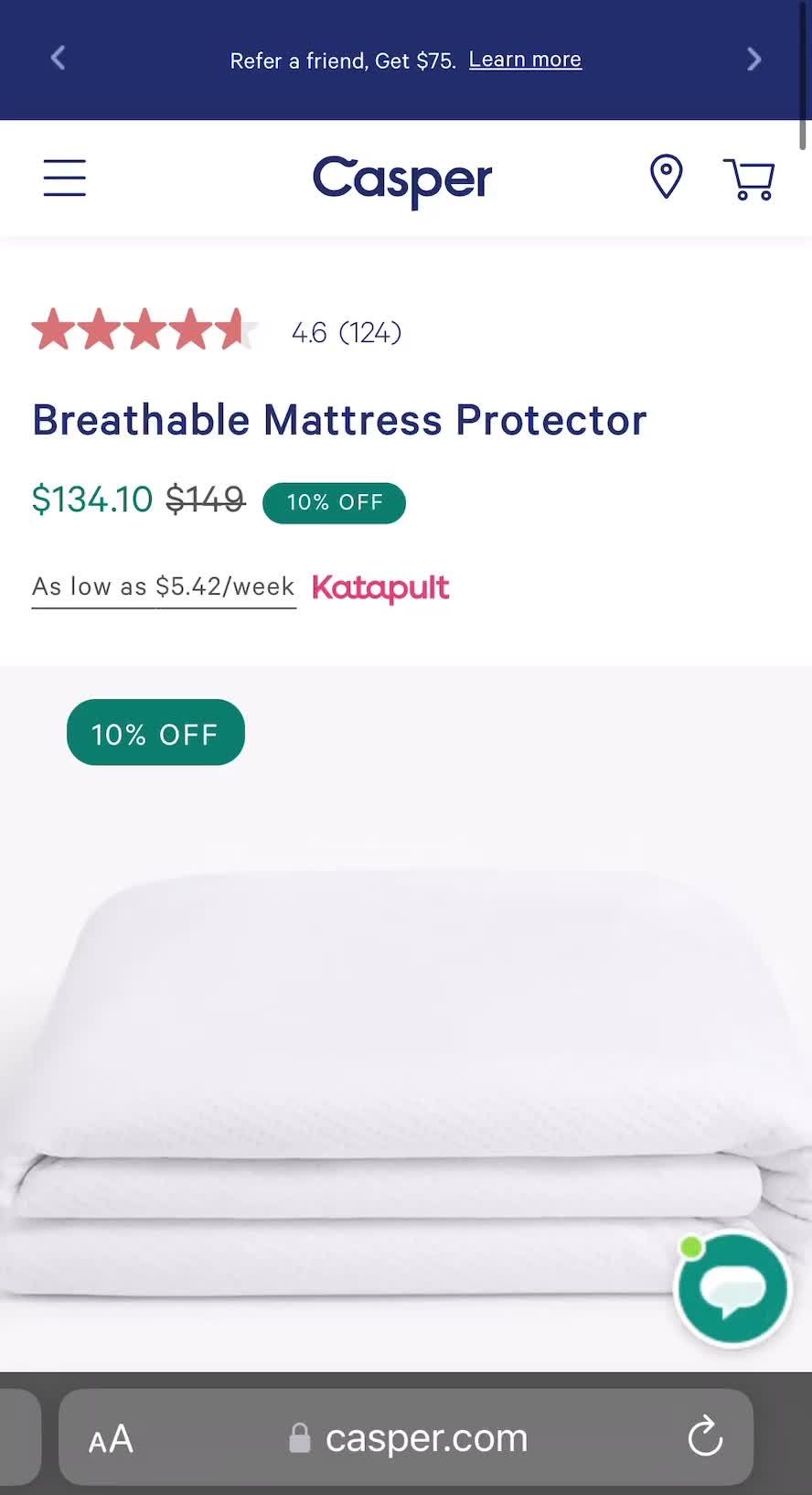Click the 10% OFF badge on product image
812x1495 pixels.
pos(155,731)
